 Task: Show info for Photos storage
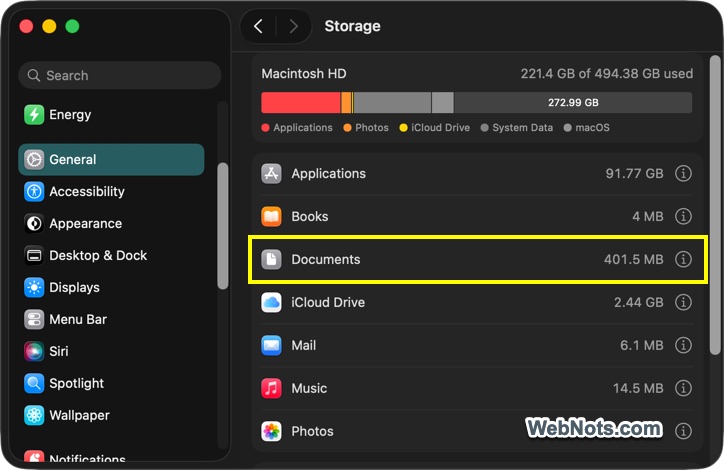click(683, 431)
